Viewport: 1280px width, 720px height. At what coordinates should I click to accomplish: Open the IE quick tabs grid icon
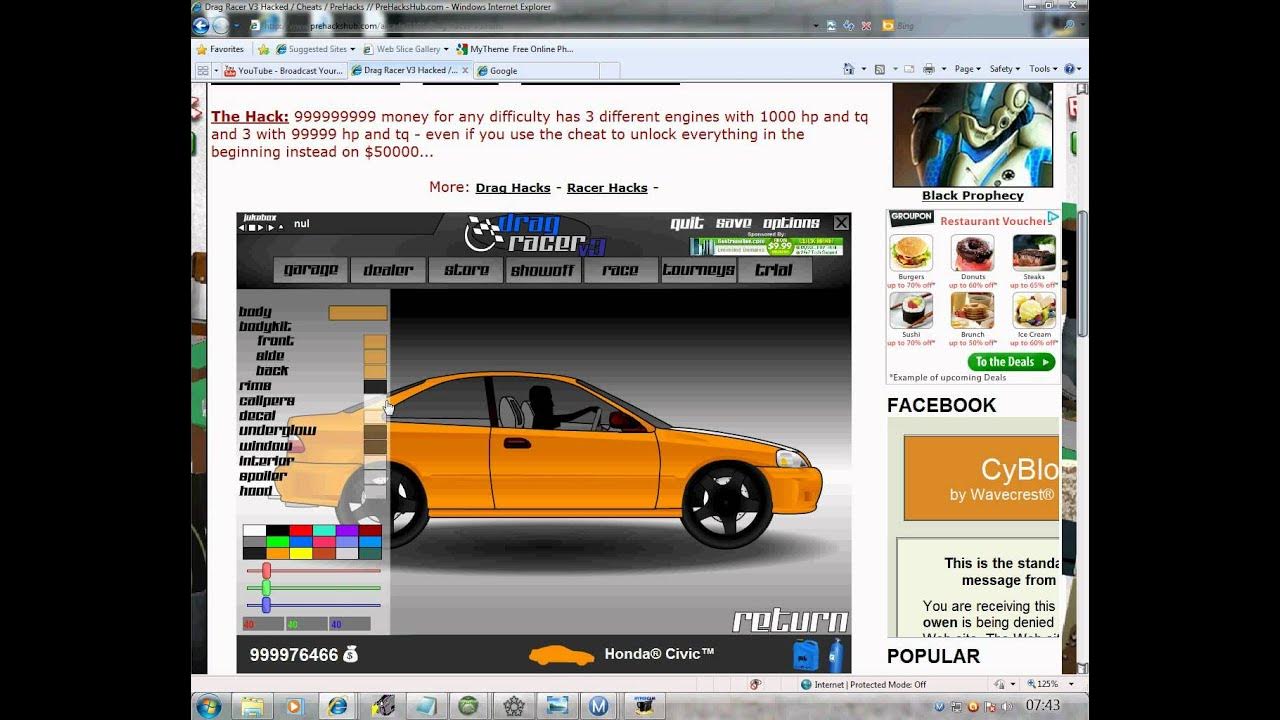[x=203, y=71]
